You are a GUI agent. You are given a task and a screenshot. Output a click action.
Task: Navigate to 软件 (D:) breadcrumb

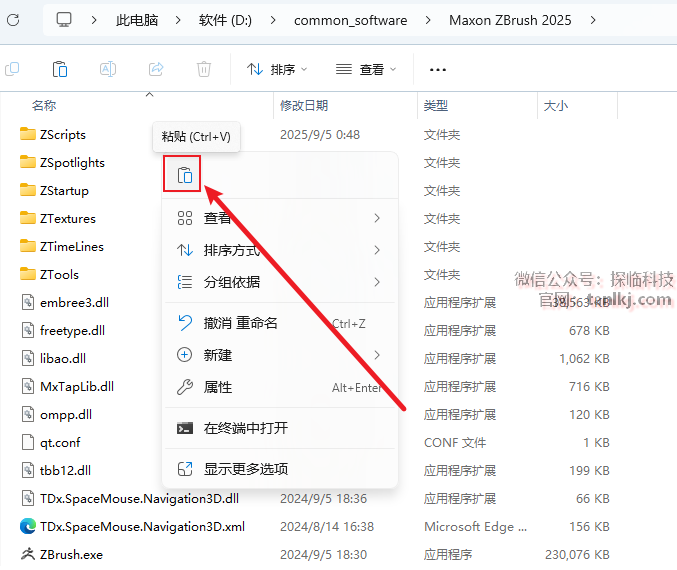225,20
